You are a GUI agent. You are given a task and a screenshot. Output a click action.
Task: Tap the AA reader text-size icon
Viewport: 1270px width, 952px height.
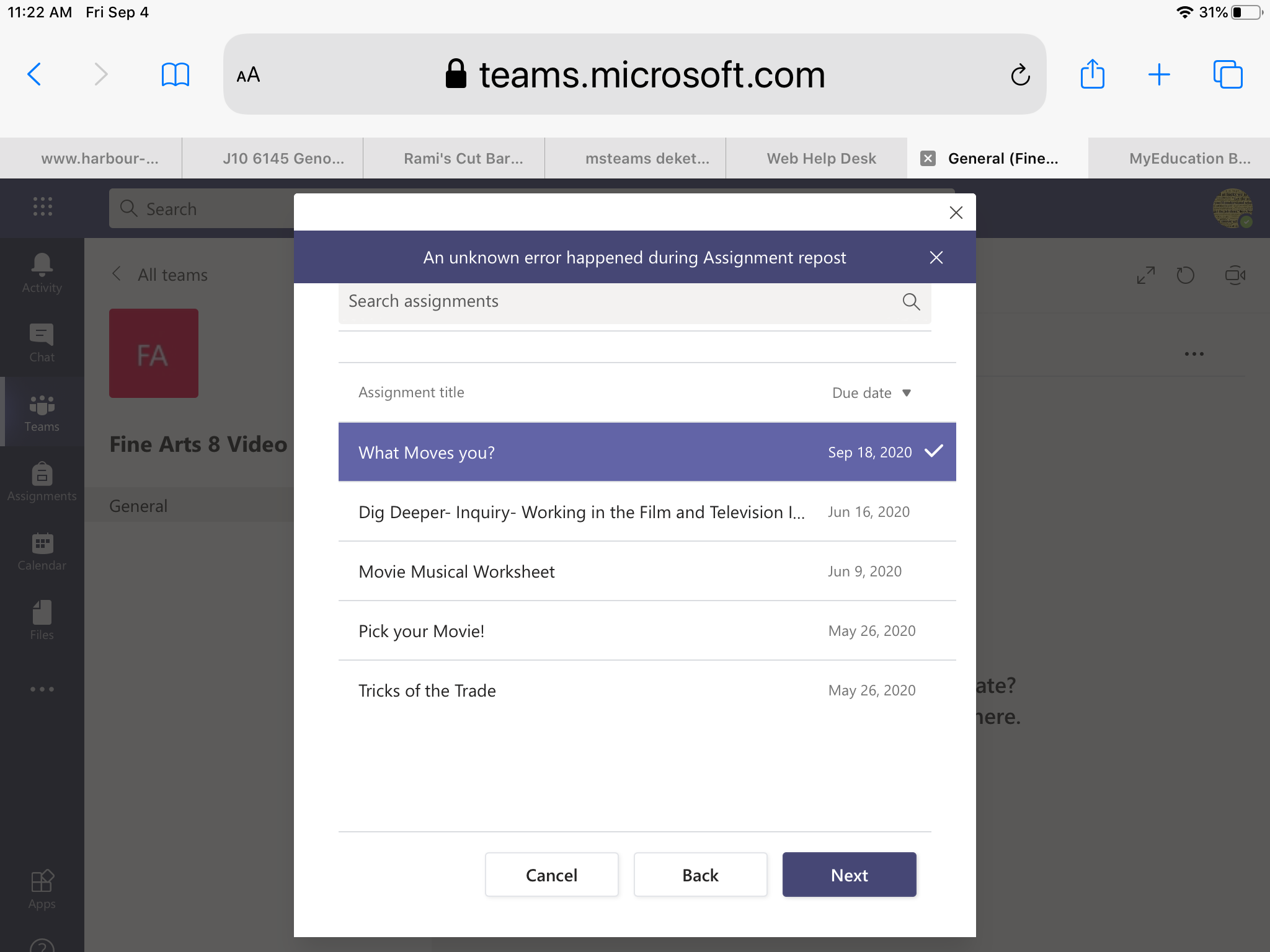pyautogui.click(x=248, y=75)
